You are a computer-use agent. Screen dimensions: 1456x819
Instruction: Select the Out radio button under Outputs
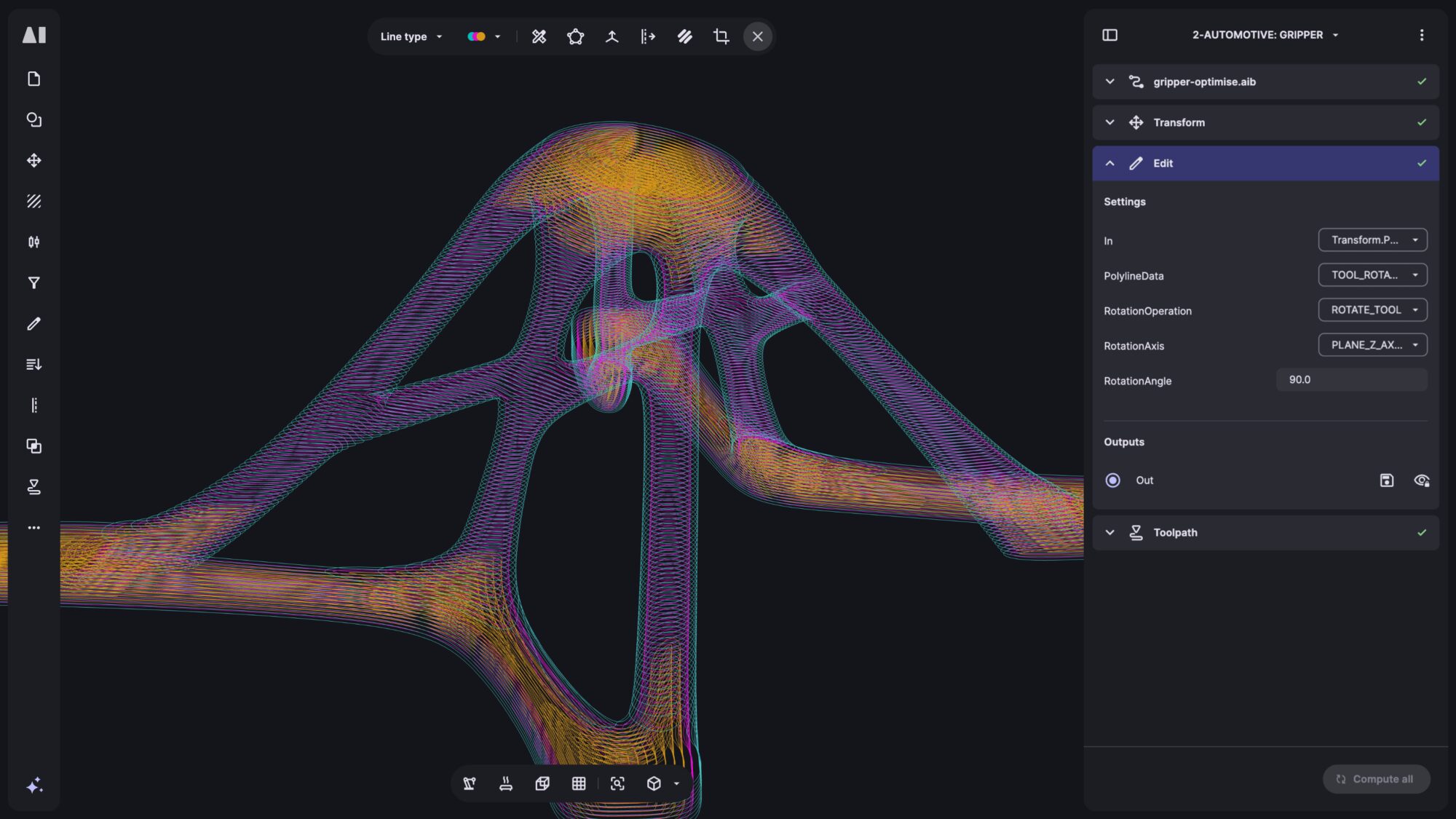pyautogui.click(x=1112, y=480)
